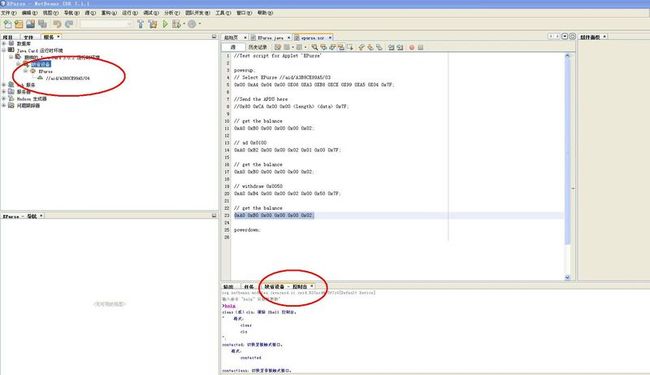Click the Shift Line Left editor icon
The width and height of the screenshot is (650, 375).
(391, 47)
